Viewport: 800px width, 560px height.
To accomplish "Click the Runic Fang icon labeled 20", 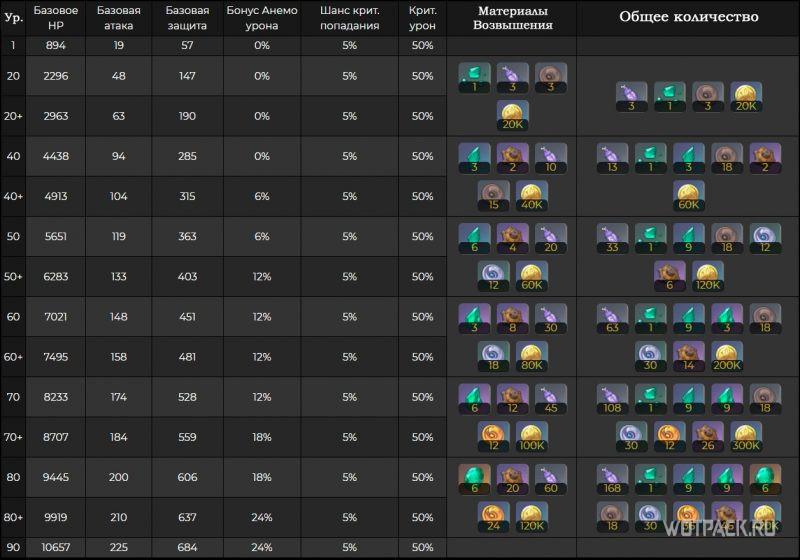I will 512,479.
